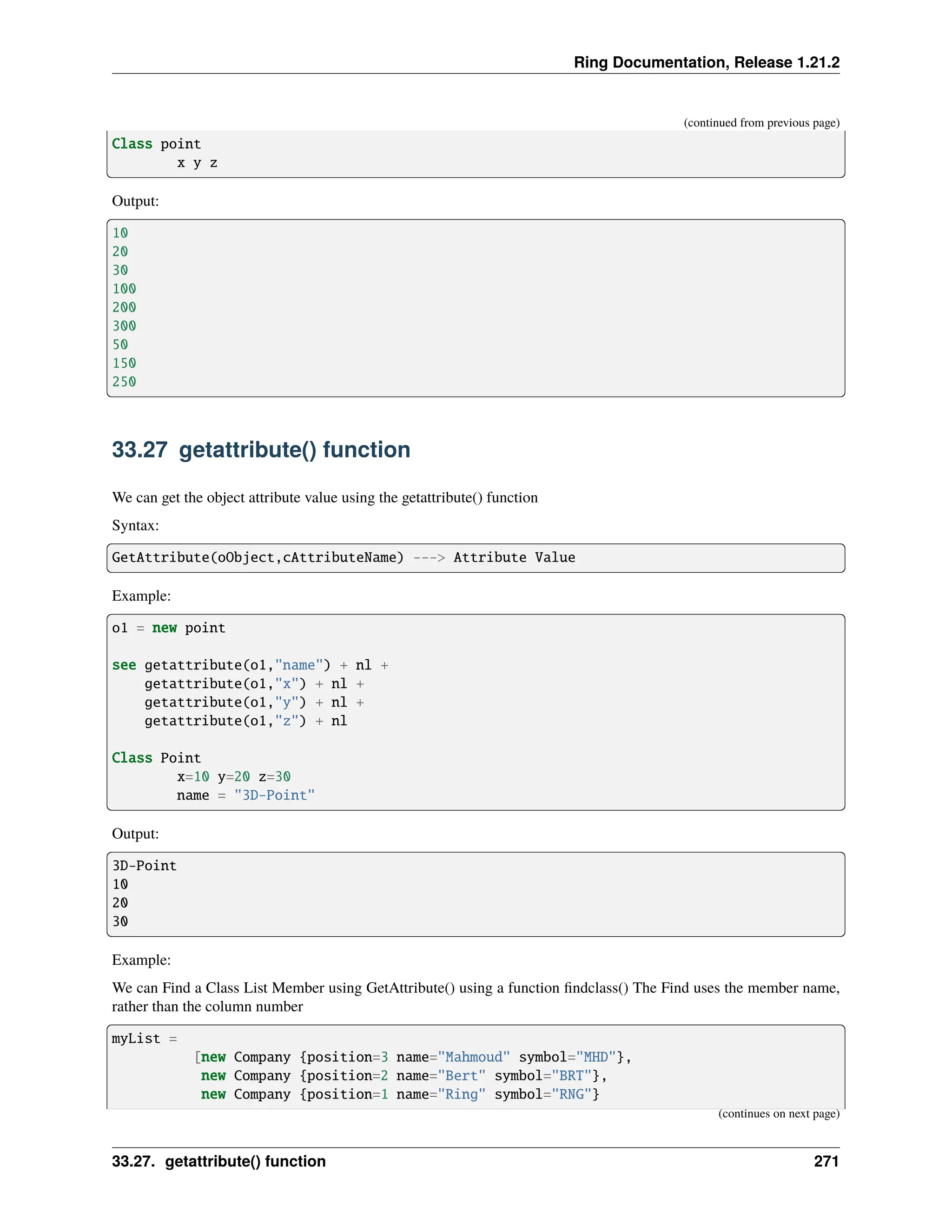The width and height of the screenshot is (952, 1232).
Task: Click the GetAttribute syntax code line
Action: (343, 557)
